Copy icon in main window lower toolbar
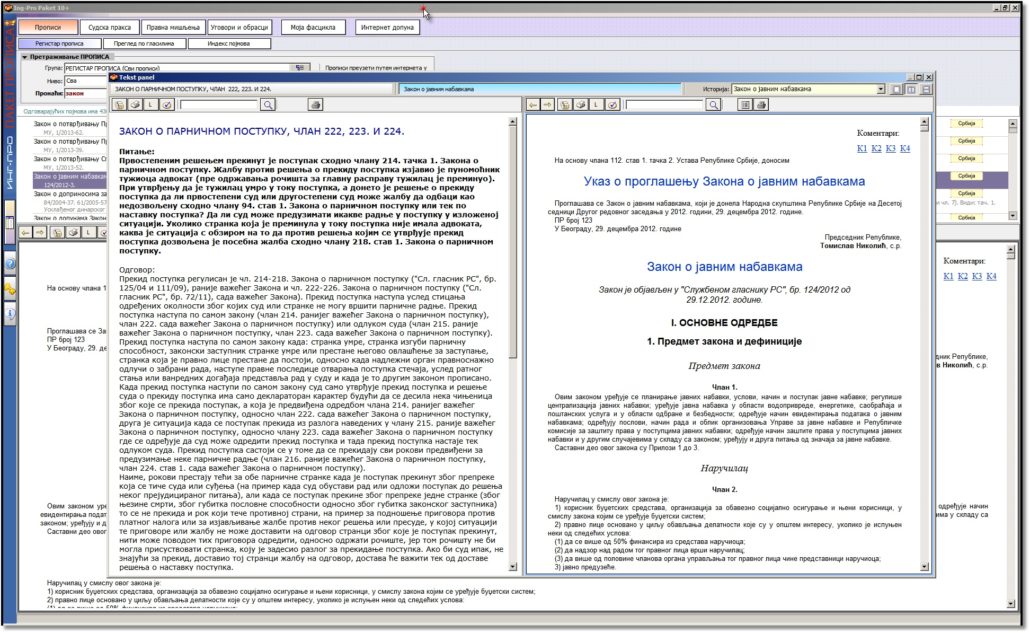 (x=57, y=232)
